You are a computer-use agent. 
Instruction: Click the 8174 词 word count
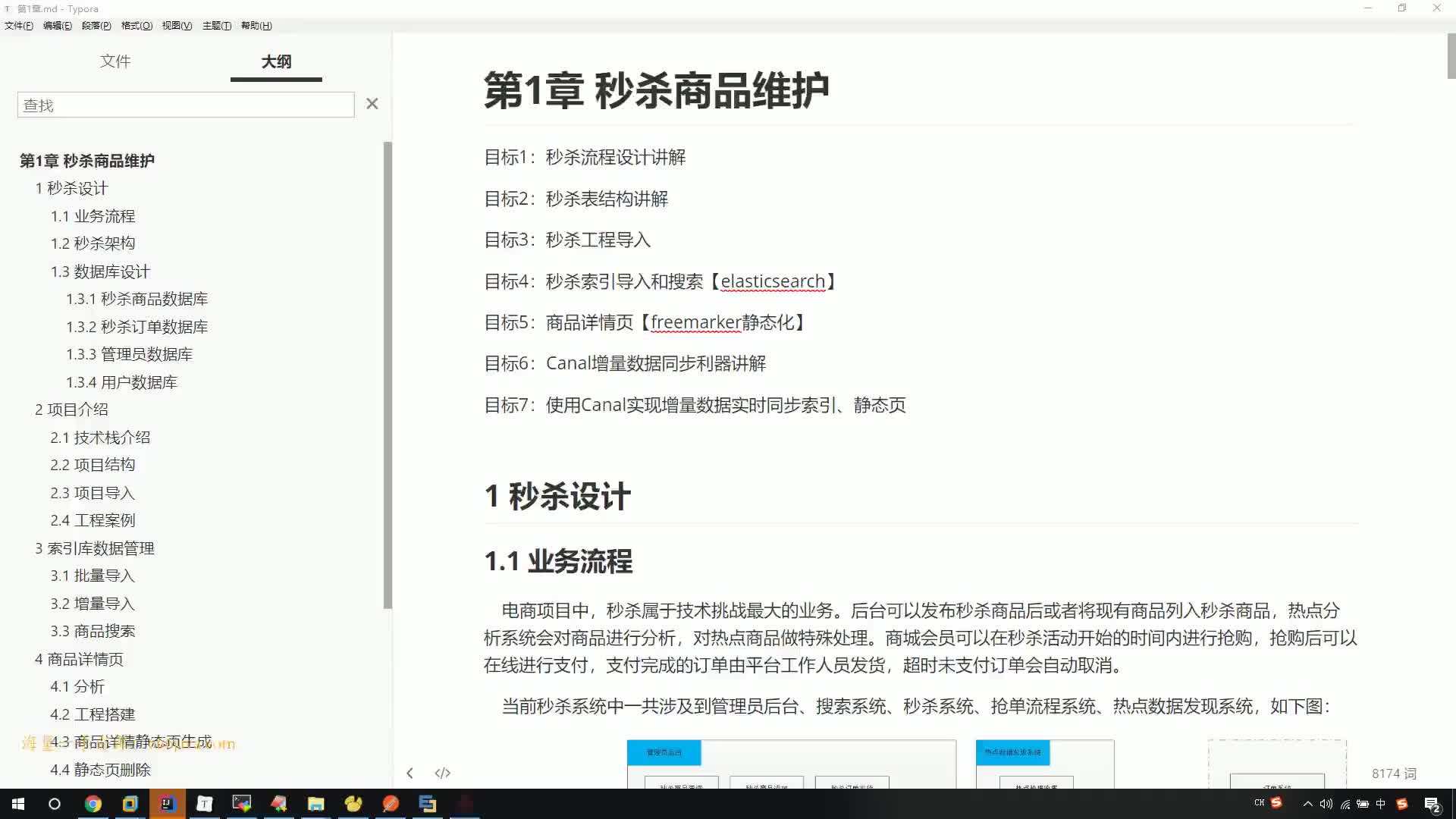(x=1394, y=773)
